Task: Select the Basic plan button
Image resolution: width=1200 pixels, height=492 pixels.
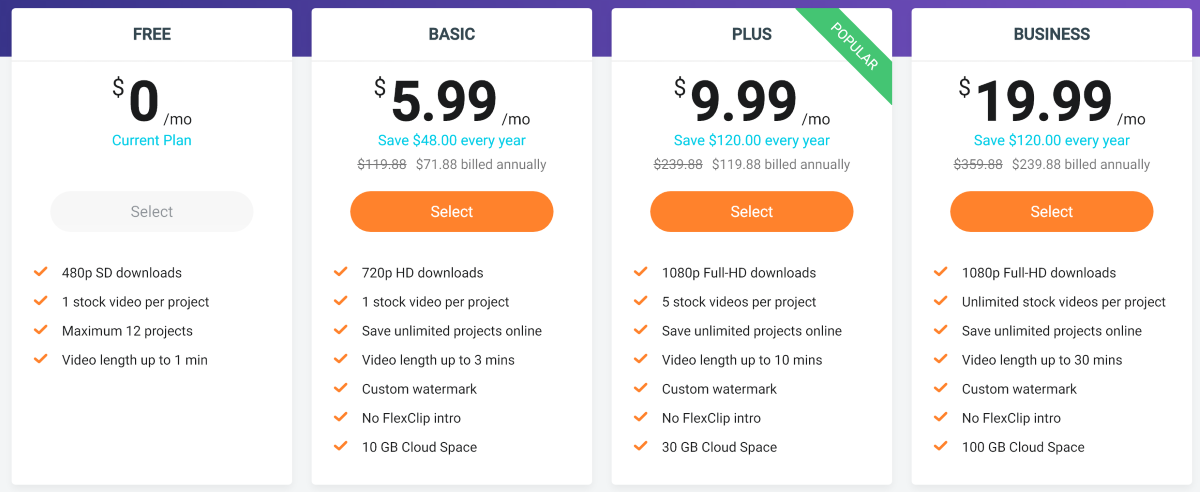Action: point(452,211)
